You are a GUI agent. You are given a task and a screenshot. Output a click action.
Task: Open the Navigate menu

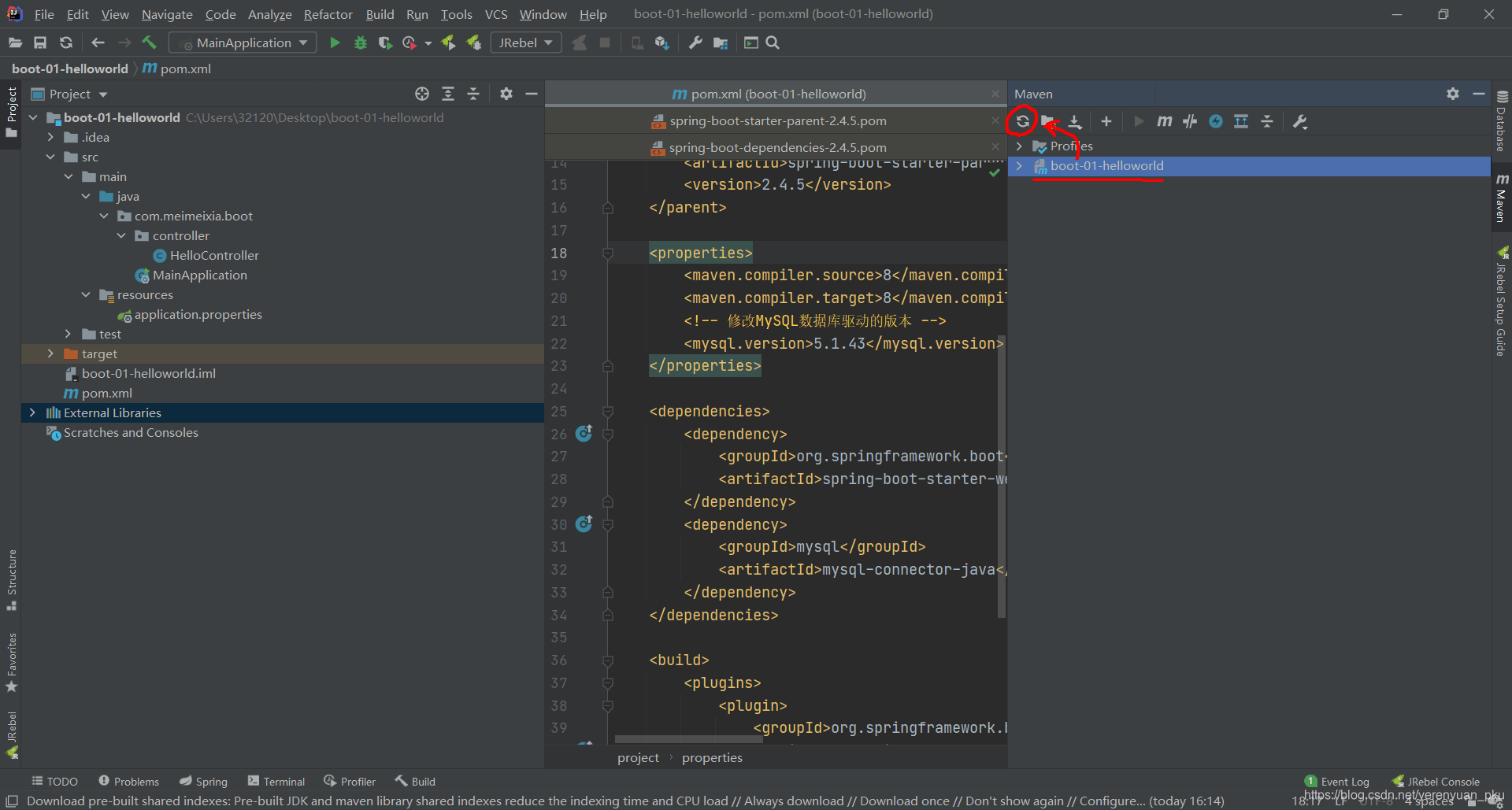click(x=167, y=14)
